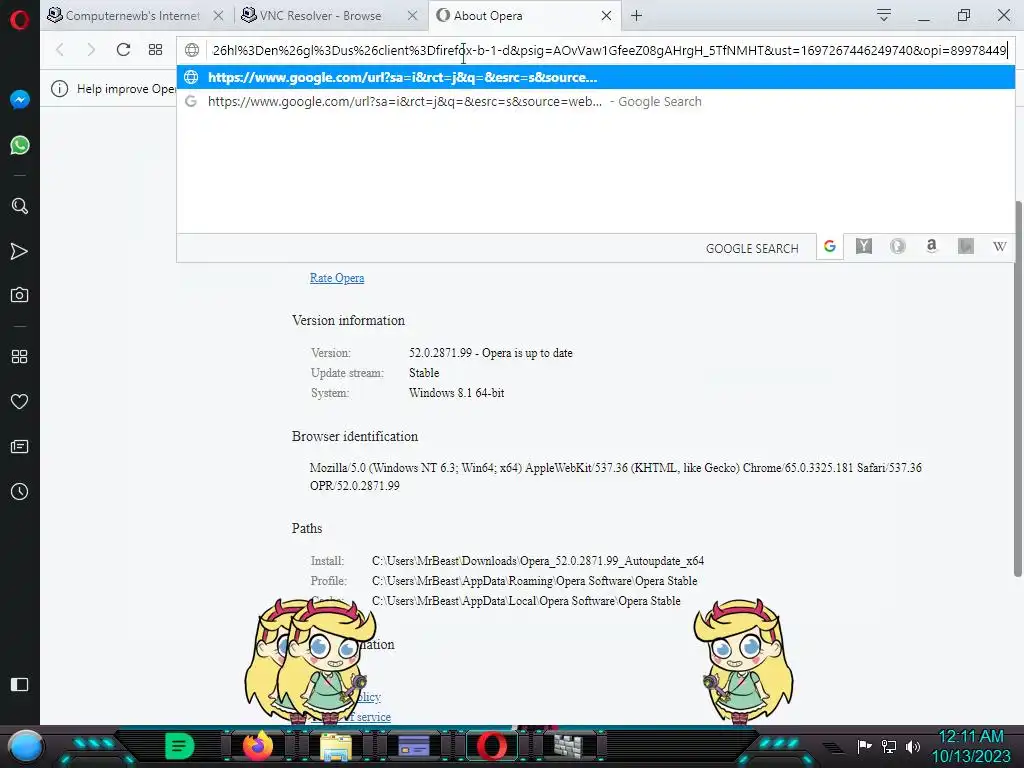The width and height of the screenshot is (1024, 768).
Task: Click the Rate Opera link
Action: pyautogui.click(x=337, y=278)
